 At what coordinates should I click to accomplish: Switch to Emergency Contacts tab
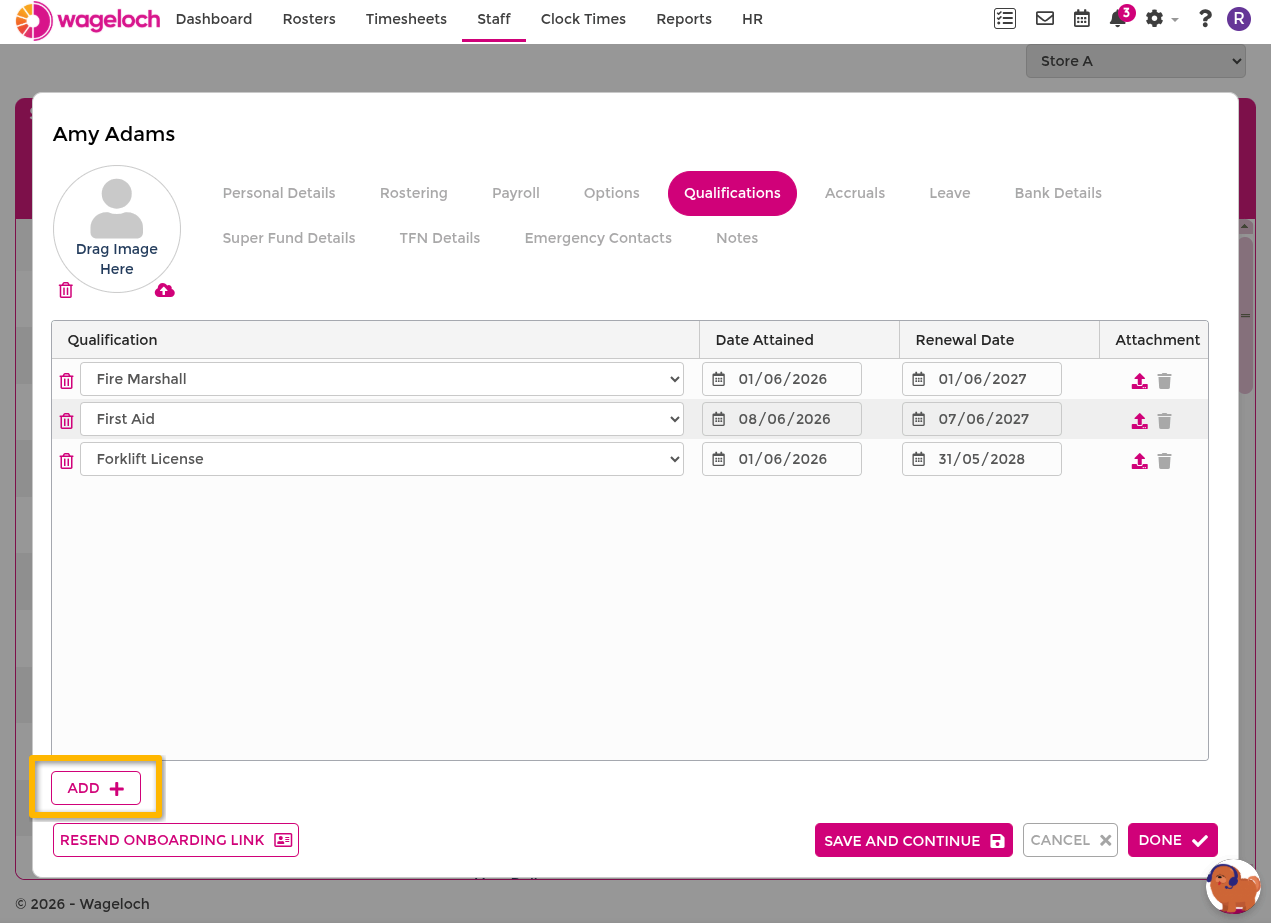pyautogui.click(x=598, y=238)
